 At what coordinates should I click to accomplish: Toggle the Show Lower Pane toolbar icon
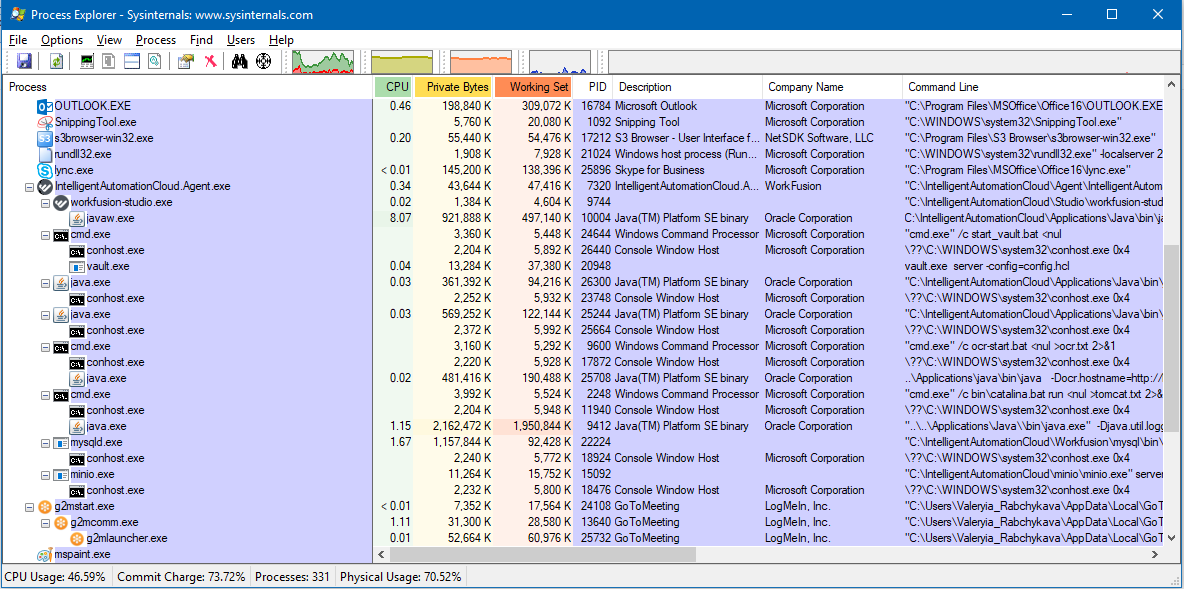(x=132, y=62)
